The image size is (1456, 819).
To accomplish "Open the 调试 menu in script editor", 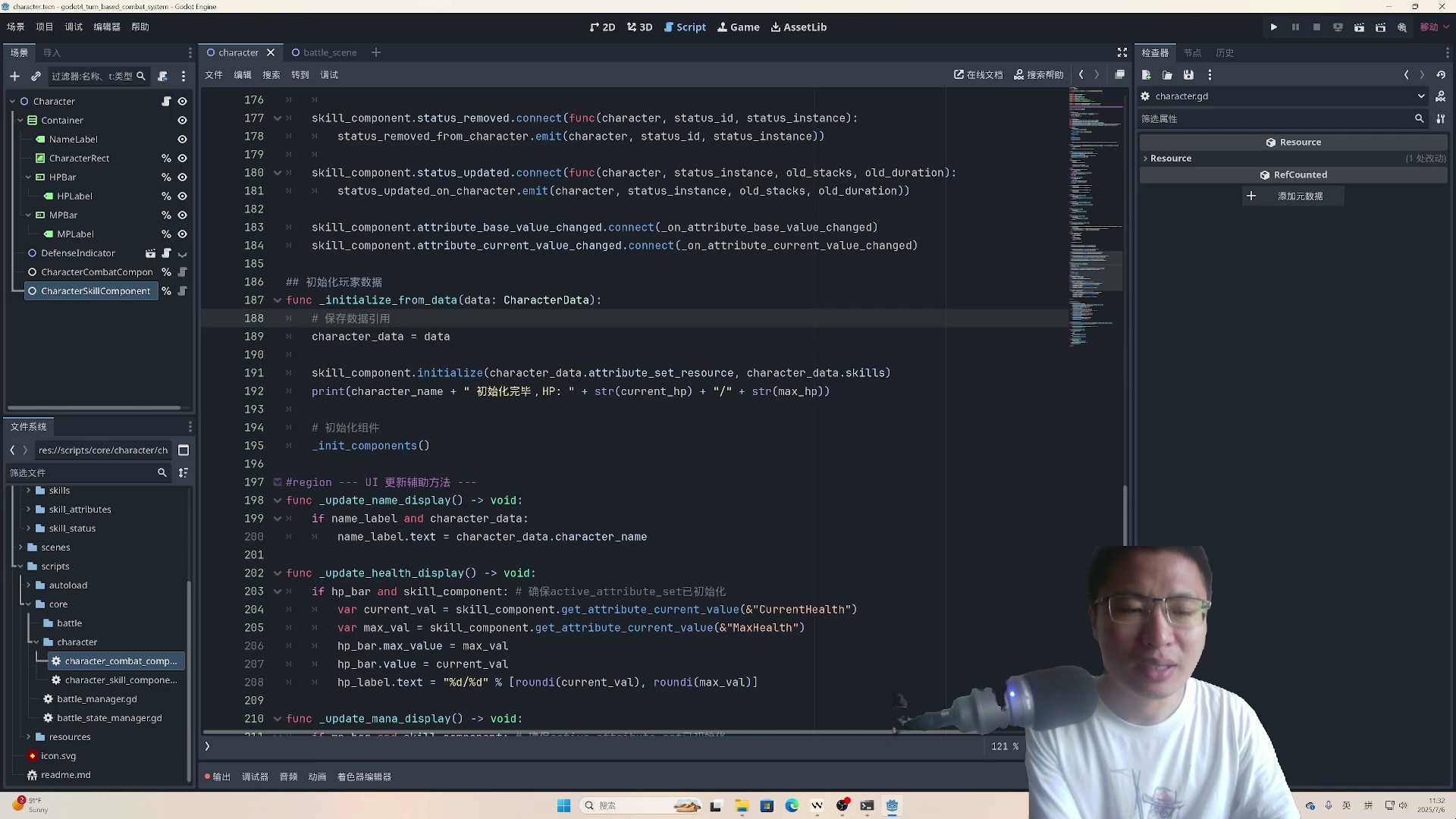I will (329, 75).
